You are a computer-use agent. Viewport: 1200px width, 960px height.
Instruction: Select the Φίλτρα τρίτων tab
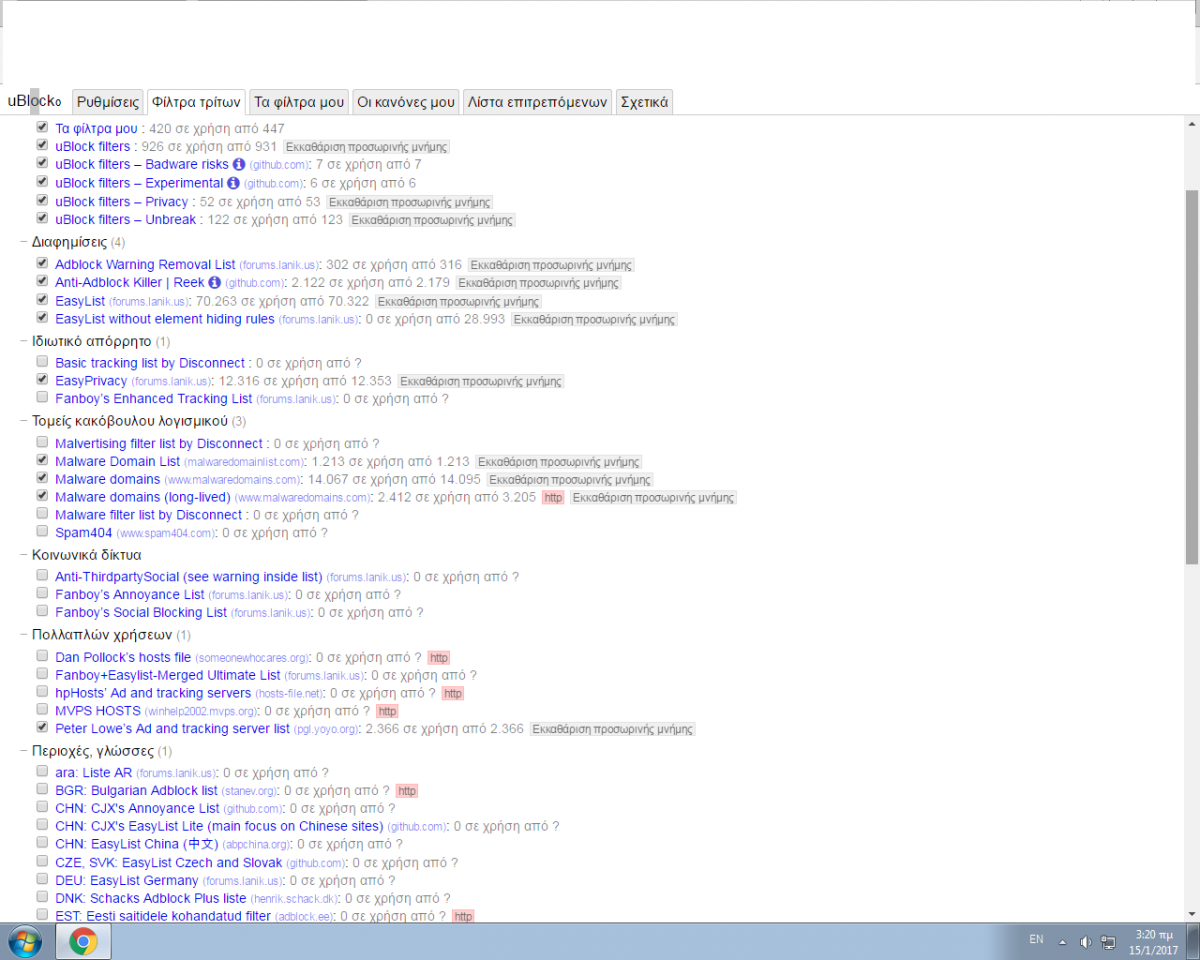(196, 102)
